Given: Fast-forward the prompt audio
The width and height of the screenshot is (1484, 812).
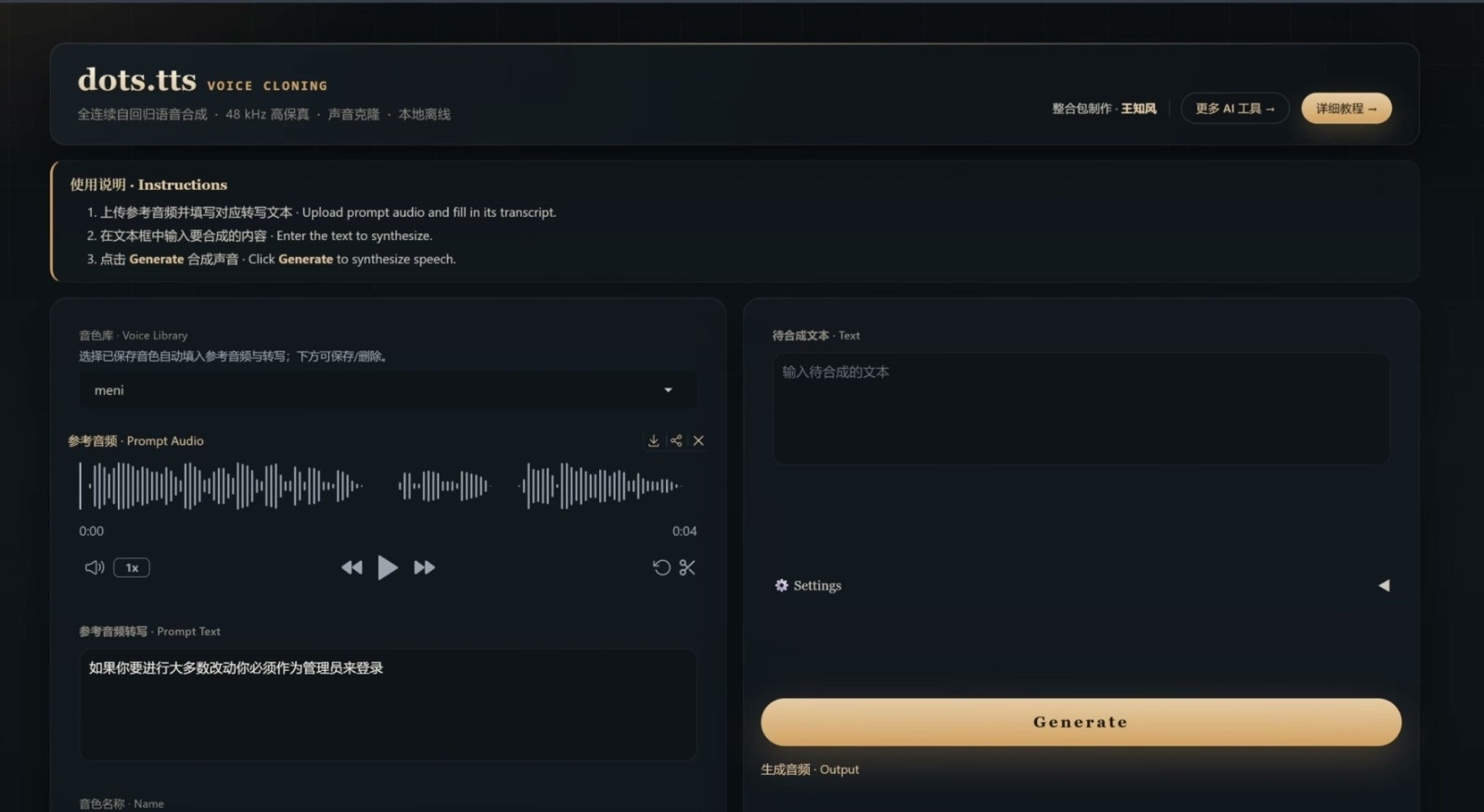Looking at the screenshot, I should pyautogui.click(x=424, y=567).
